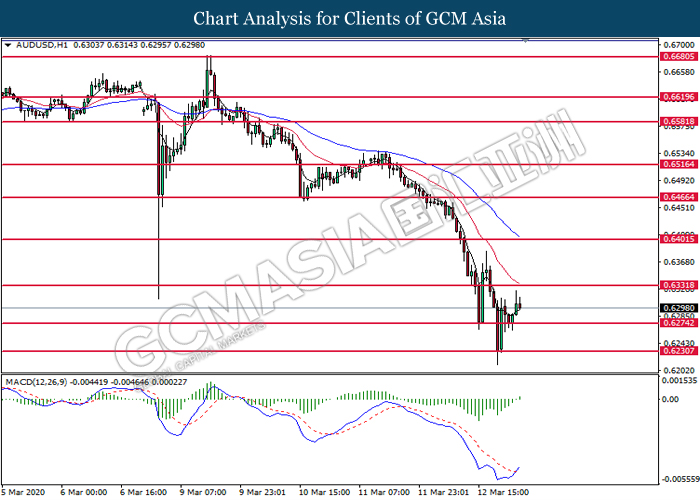Click the 0.65164 price level label
The image size is (700, 500).
click(x=679, y=164)
